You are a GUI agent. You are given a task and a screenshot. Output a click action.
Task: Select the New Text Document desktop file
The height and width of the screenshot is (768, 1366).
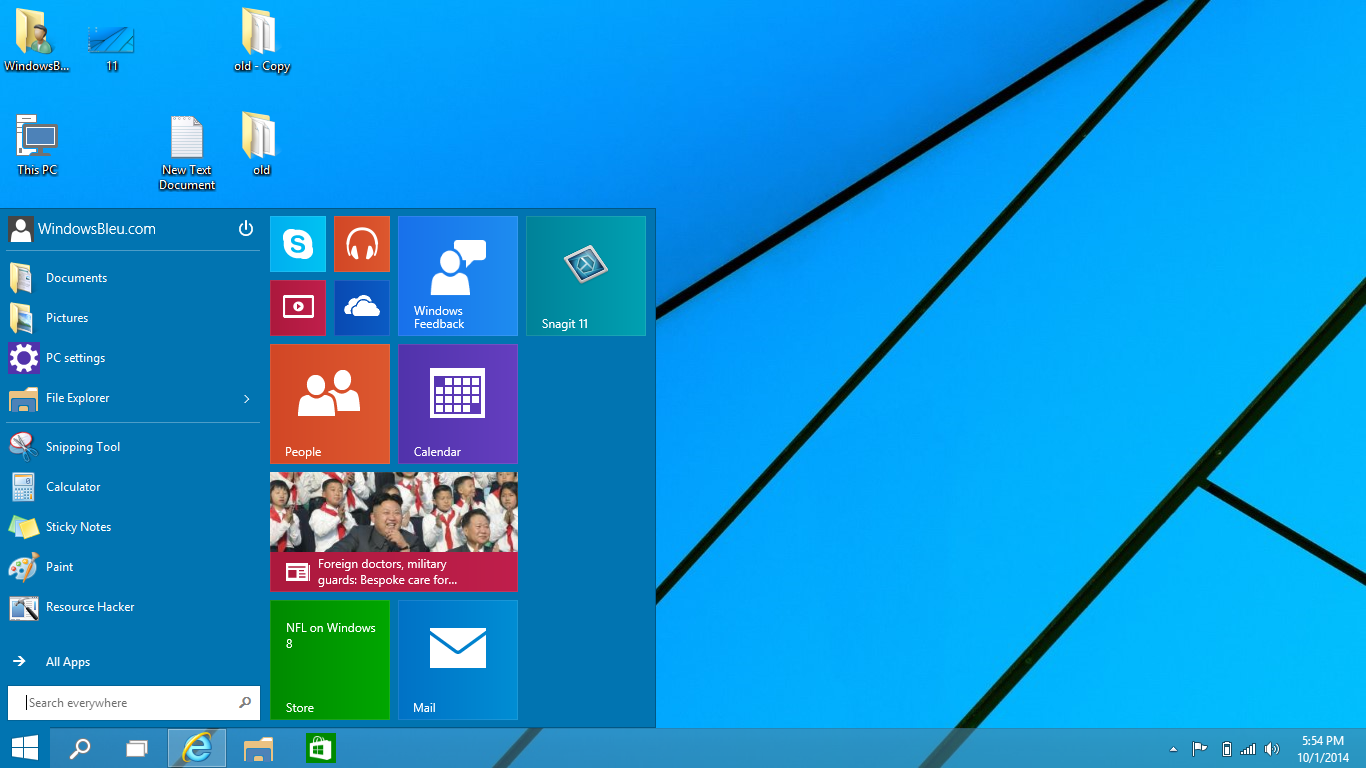click(x=187, y=153)
